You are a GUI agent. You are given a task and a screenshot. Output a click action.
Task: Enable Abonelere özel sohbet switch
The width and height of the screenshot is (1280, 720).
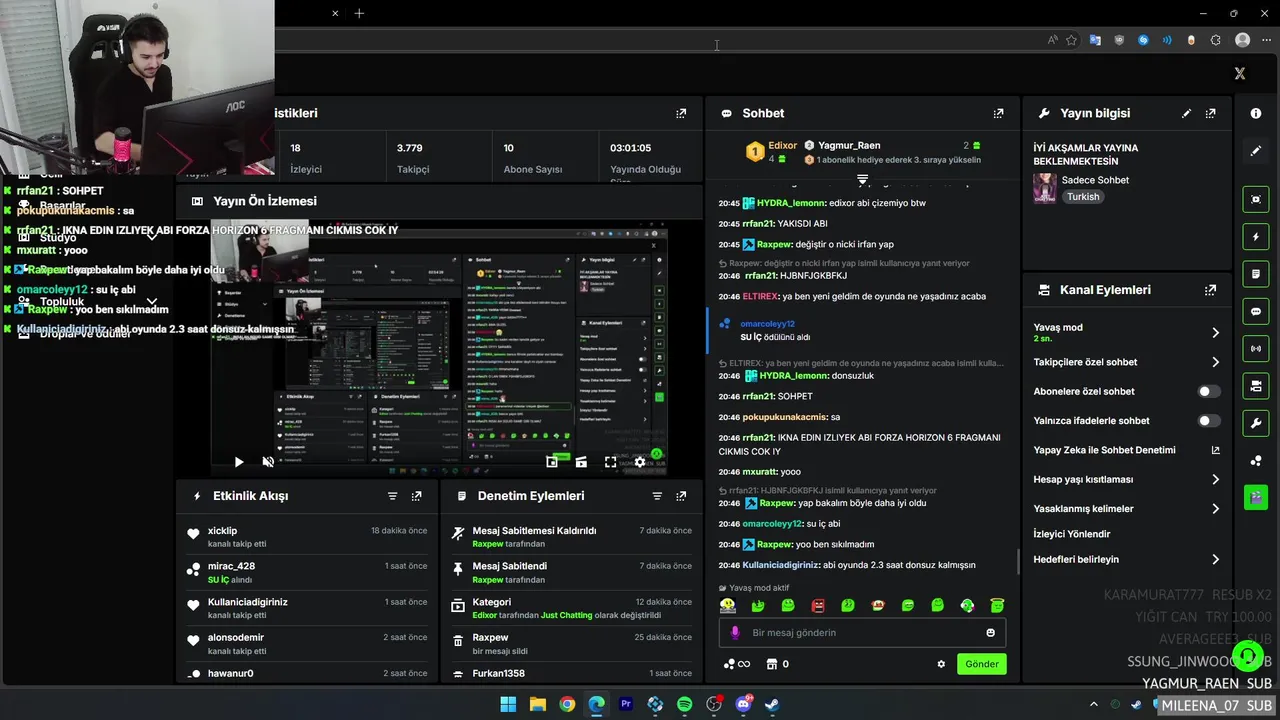(x=1209, y=392)
